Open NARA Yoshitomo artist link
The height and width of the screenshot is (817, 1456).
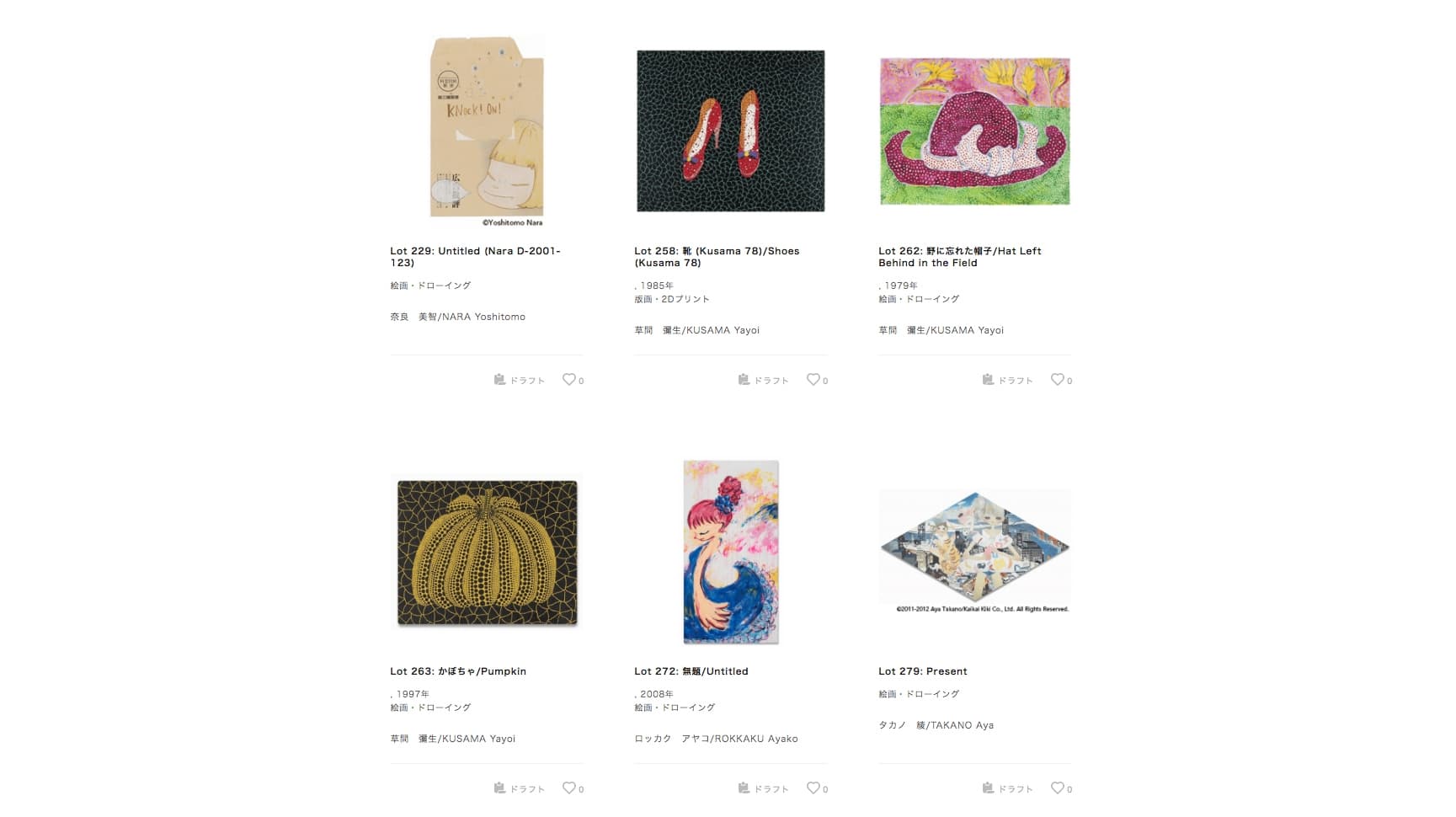pos(457,317)
